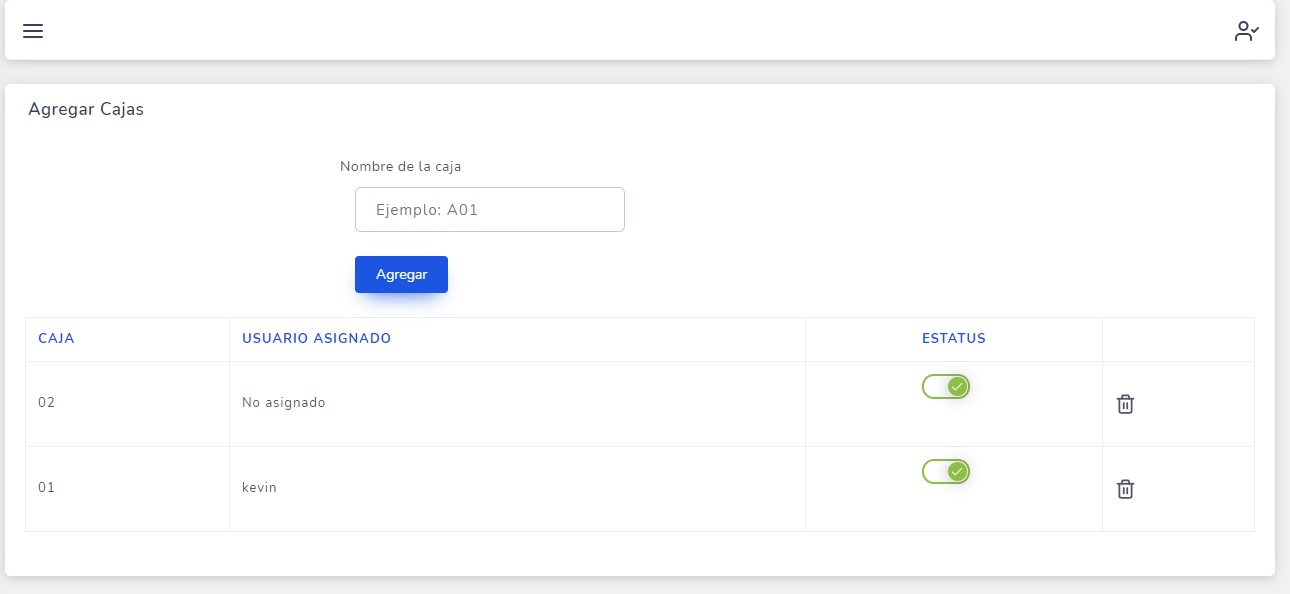Viewport: 1290px width, 594px height.
Task: Click the blank area of the top navigation bar
Action: [x=640, y=31]
